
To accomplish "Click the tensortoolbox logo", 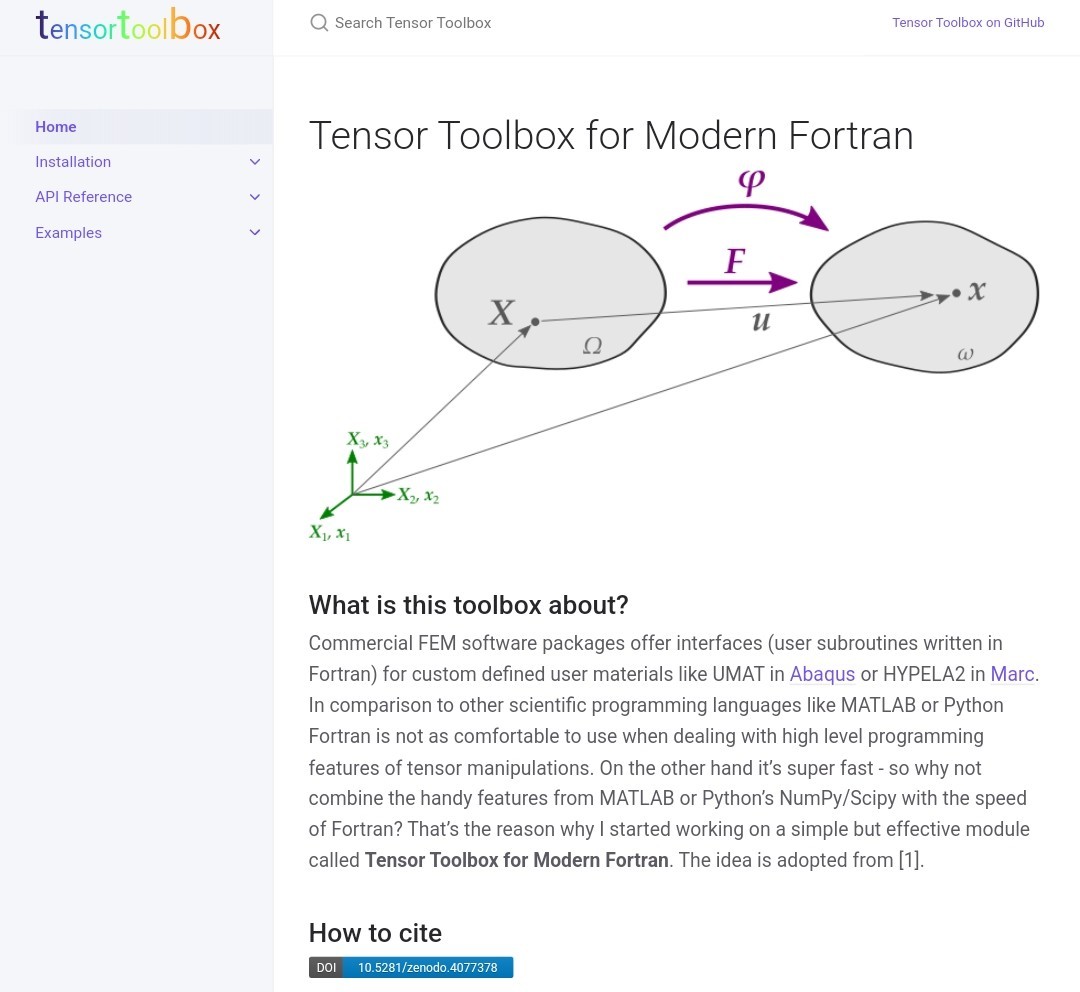I will tap(128, 25).
